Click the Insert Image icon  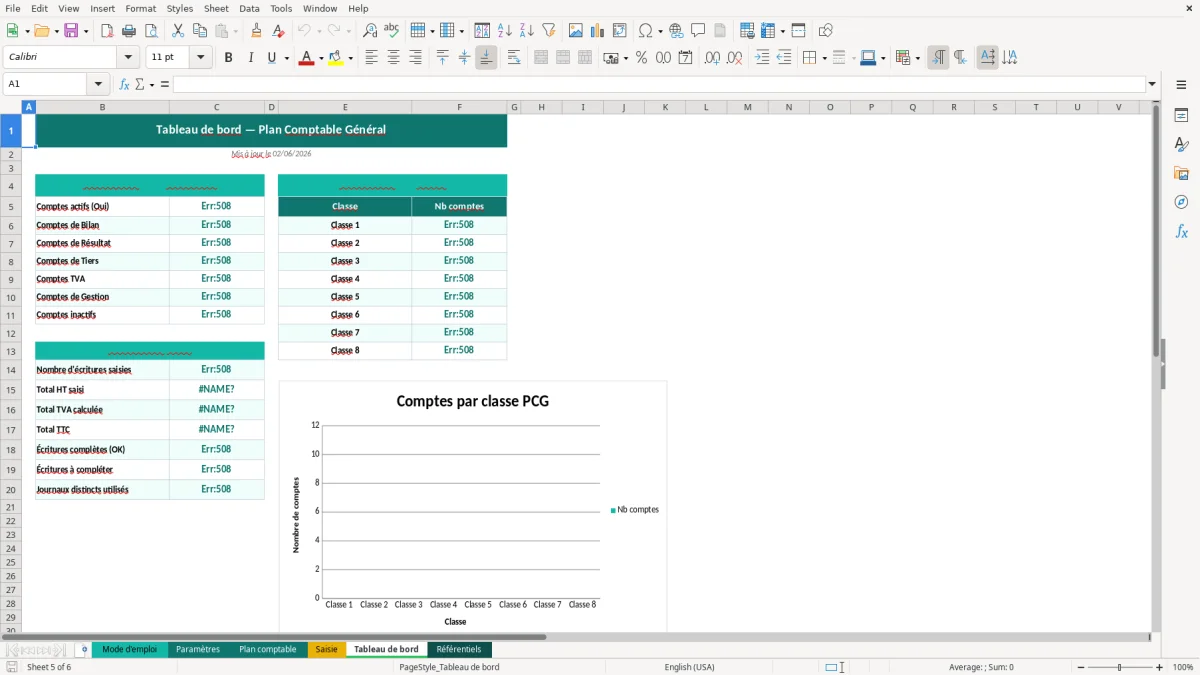pyautogui.click(x=576, y=31)
